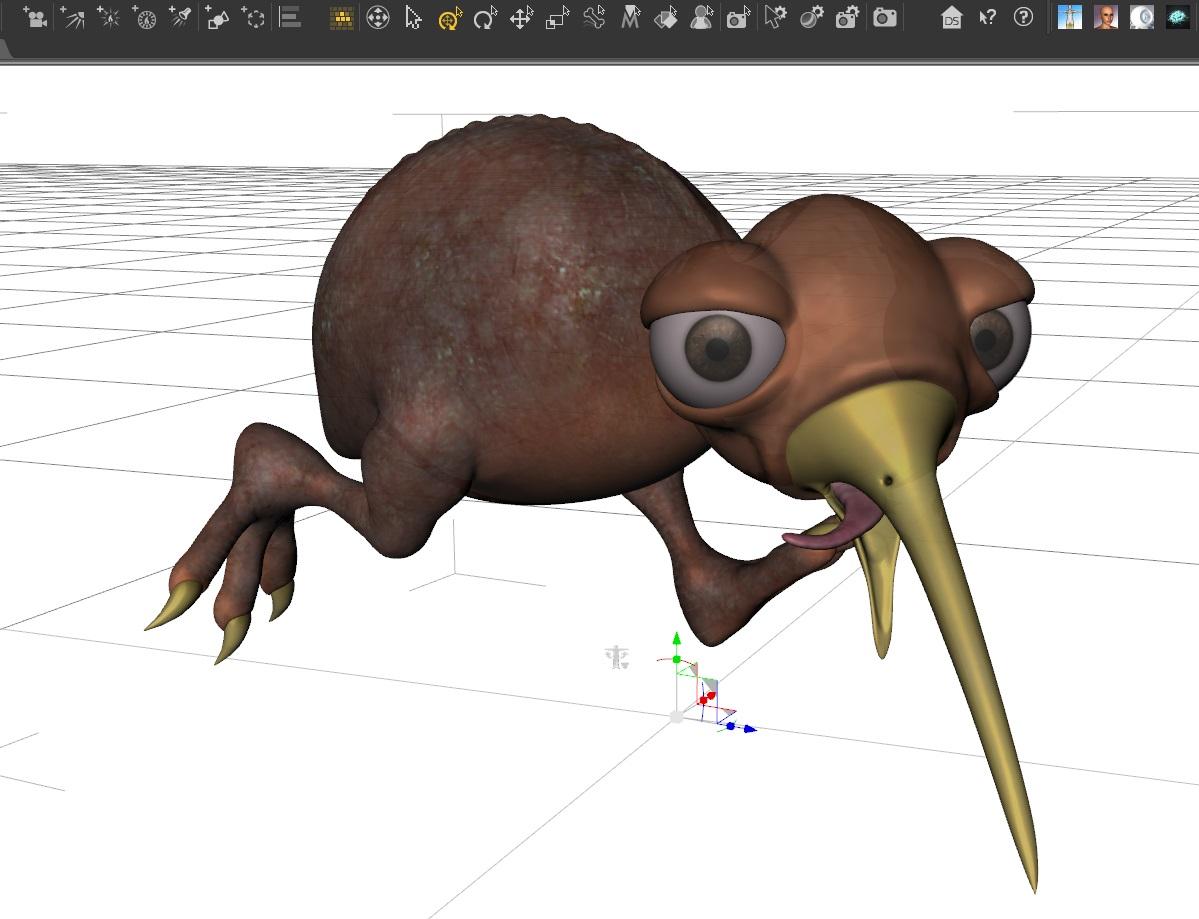Image resolution: width=1199 pixels, height=919 pixels.
Task: Create a new spotlight
Action: point(180,17)
